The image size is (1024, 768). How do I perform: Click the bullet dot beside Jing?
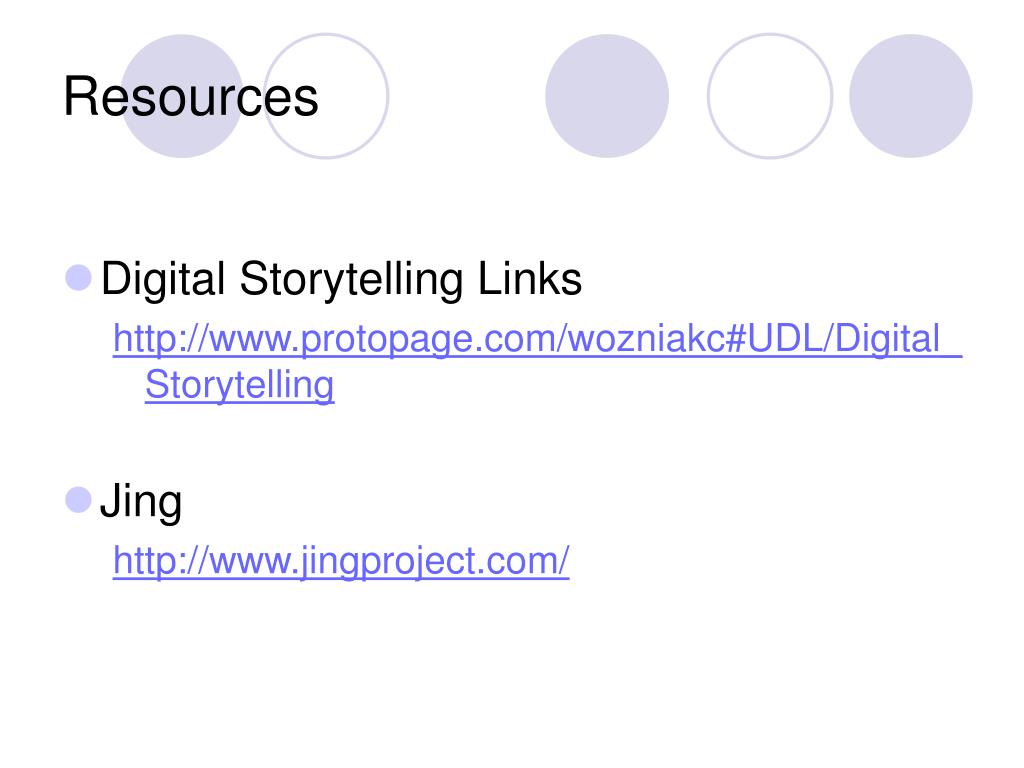78,500
